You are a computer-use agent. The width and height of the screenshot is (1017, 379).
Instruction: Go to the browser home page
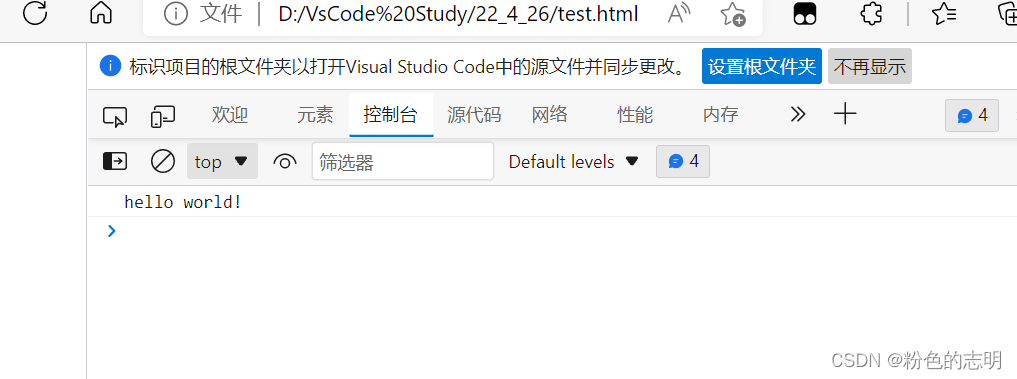point(101,13)
